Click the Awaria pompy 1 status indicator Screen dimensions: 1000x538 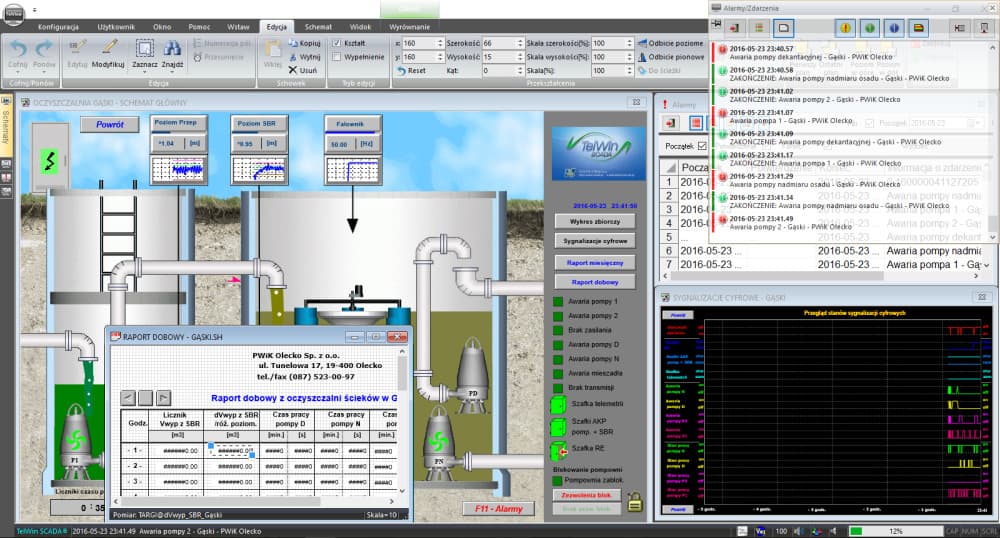(x=558, y=302)
